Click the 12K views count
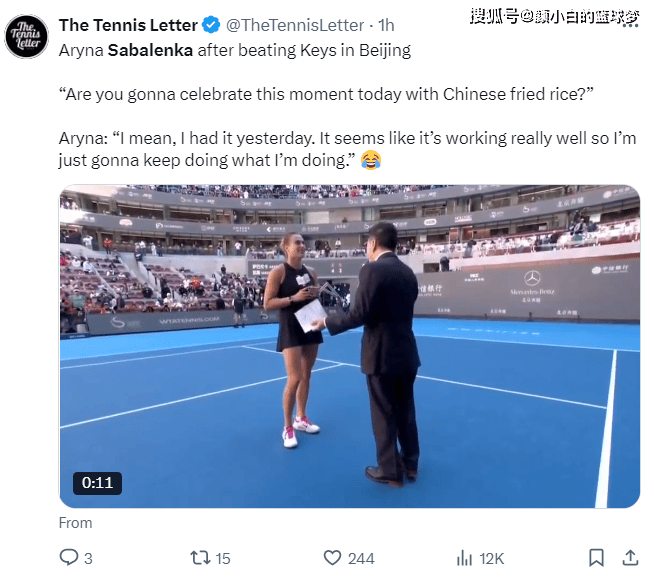Viewport: 654px width, 582px height. (491, 558)
